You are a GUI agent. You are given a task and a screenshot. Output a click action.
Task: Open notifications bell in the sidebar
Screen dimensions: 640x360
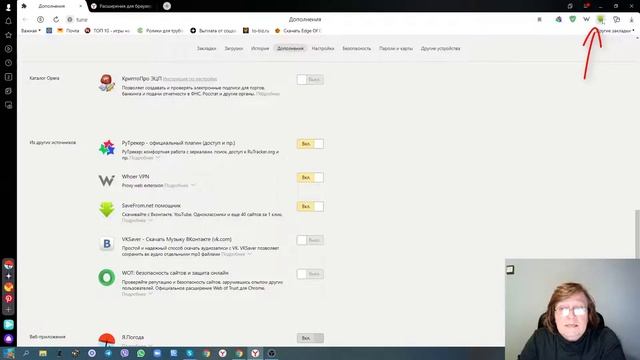pyautogui.click(x=8, y=21)
